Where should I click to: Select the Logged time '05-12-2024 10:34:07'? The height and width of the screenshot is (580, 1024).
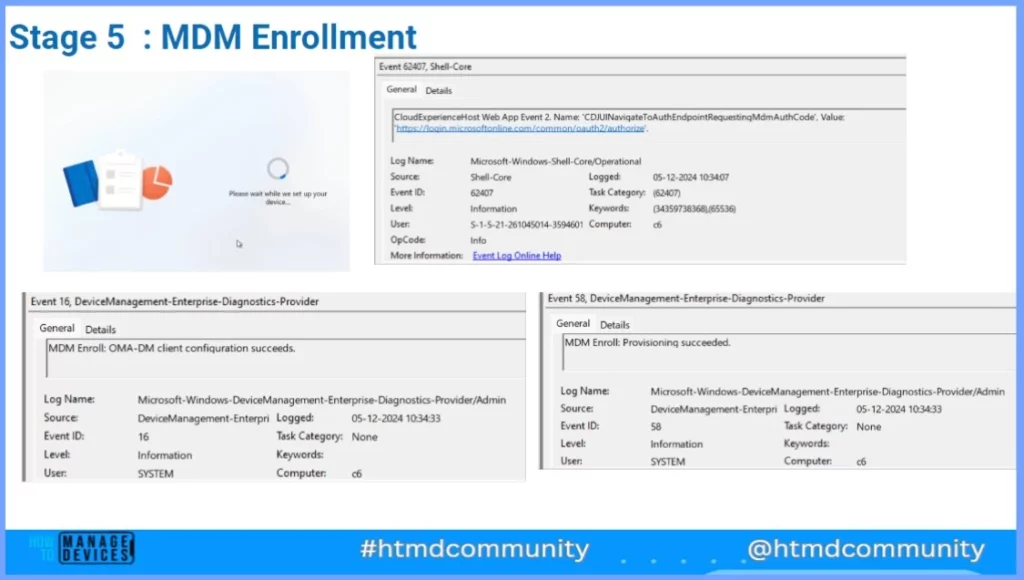point(691,177)
